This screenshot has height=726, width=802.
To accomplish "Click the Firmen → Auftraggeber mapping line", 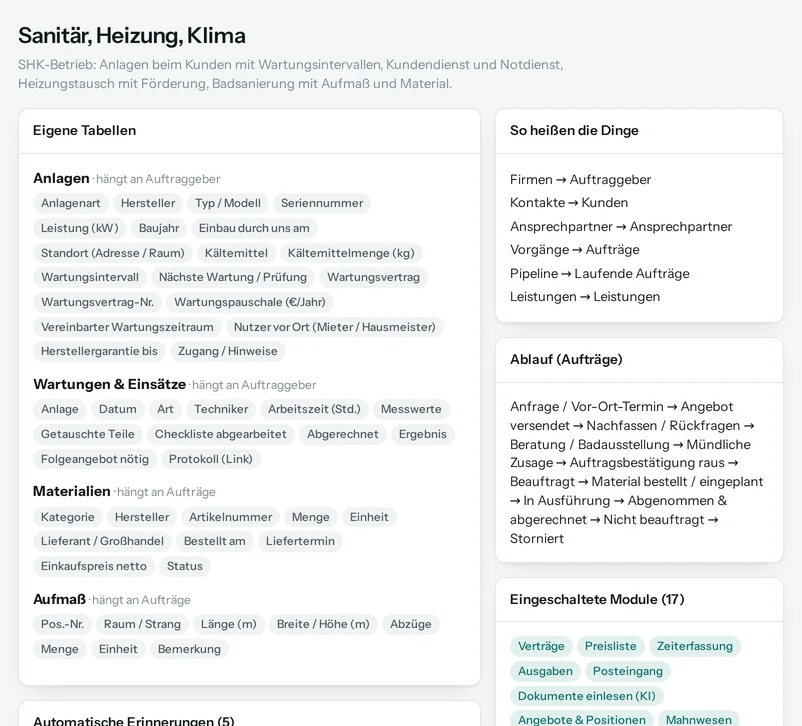I will [x=581, y=180].
